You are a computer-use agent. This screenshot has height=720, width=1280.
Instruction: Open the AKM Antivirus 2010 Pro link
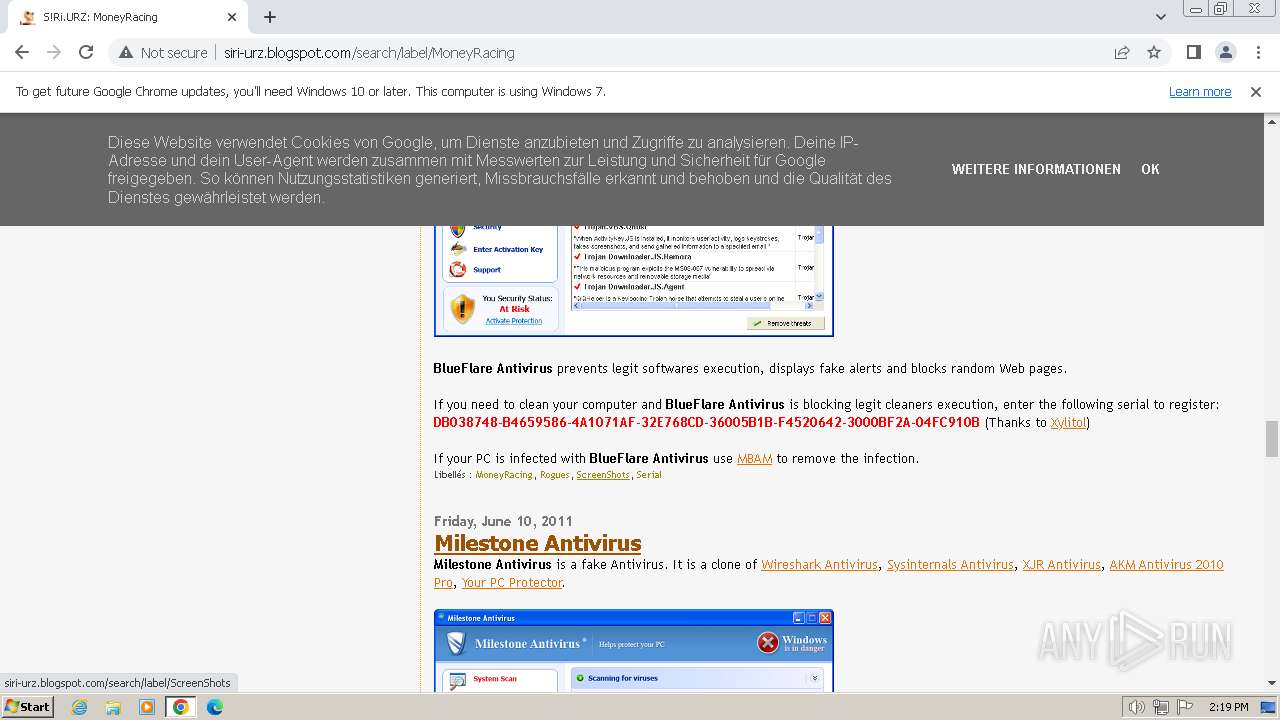1166,565
